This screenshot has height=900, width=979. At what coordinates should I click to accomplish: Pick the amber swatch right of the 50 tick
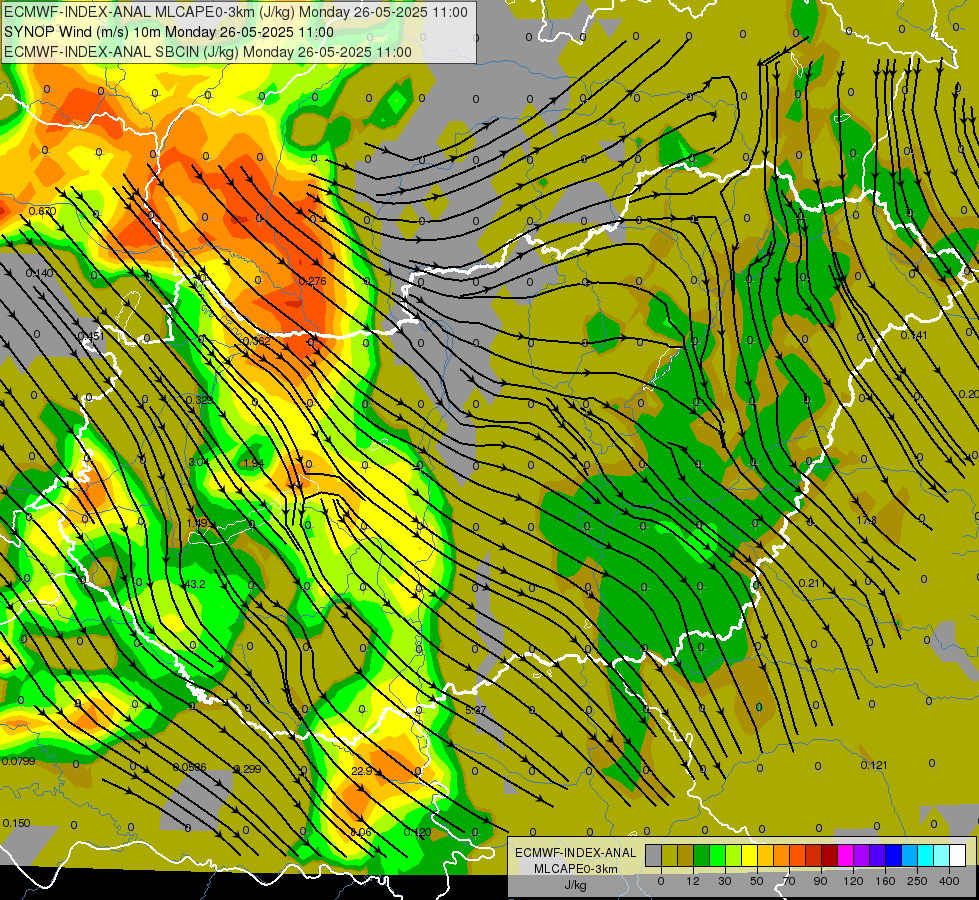coord(766,855)
